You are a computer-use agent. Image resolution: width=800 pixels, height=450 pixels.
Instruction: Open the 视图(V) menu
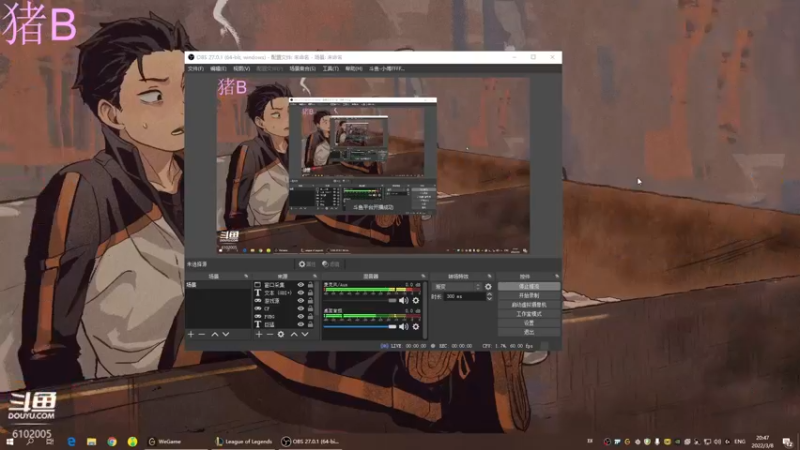(241, 68)
